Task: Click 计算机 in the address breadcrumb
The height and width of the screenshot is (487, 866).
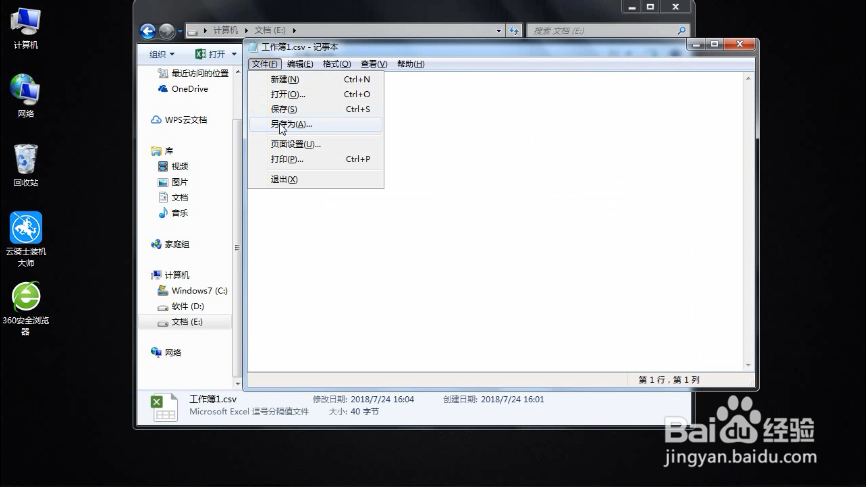Action: tap(225, 30)
